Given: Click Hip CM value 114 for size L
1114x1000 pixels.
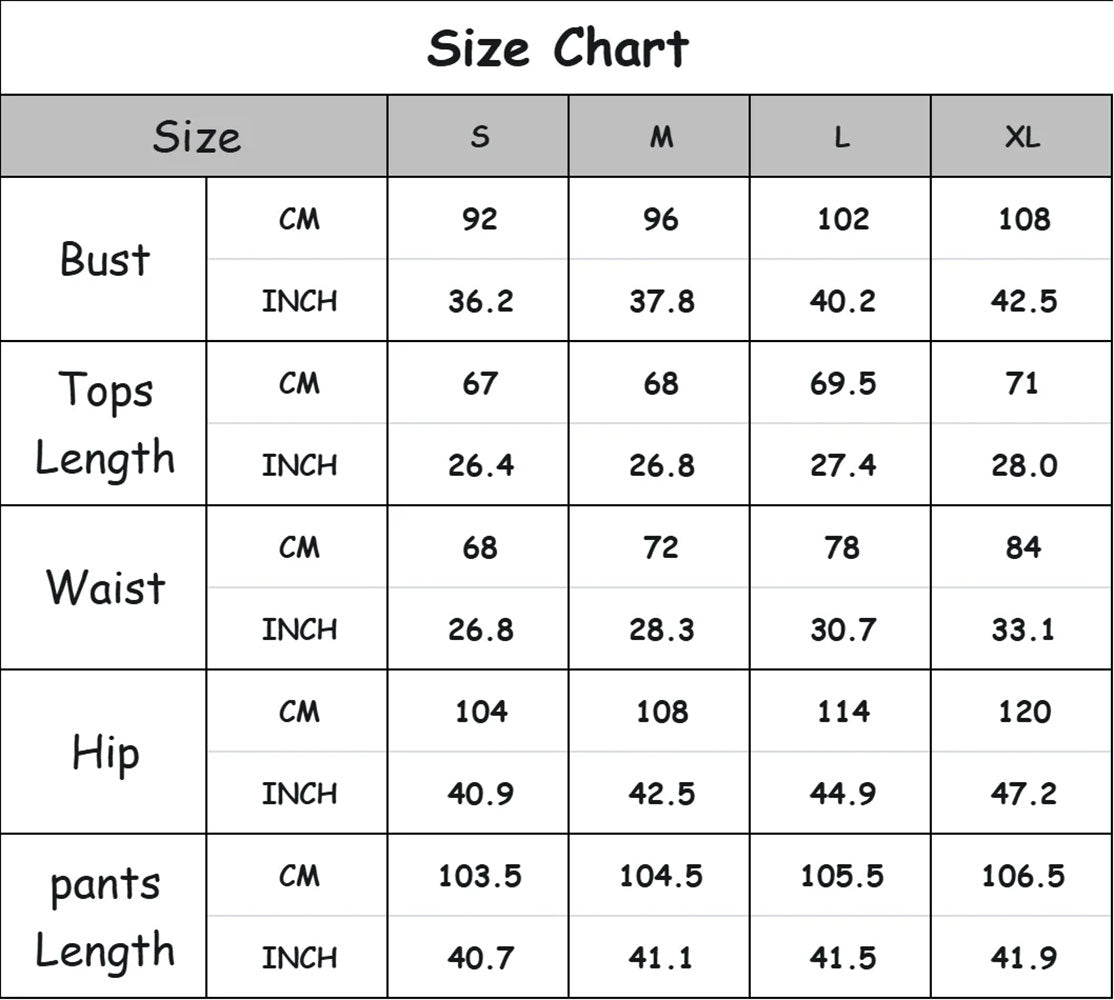Looking at the screenshot, I should click(x=841, y=711).
